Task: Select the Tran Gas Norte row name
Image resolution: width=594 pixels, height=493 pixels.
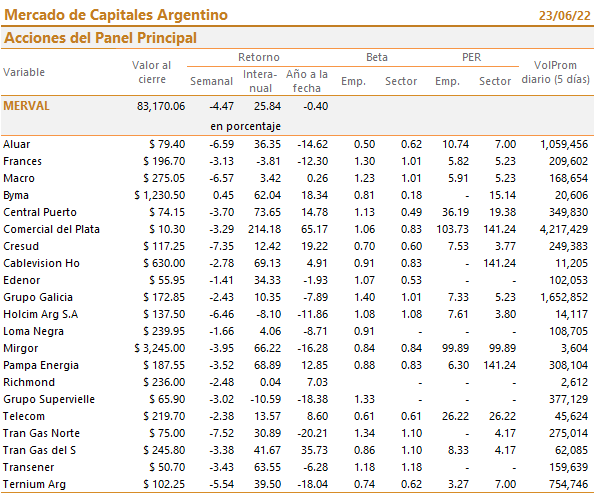Action: [42, 433]
